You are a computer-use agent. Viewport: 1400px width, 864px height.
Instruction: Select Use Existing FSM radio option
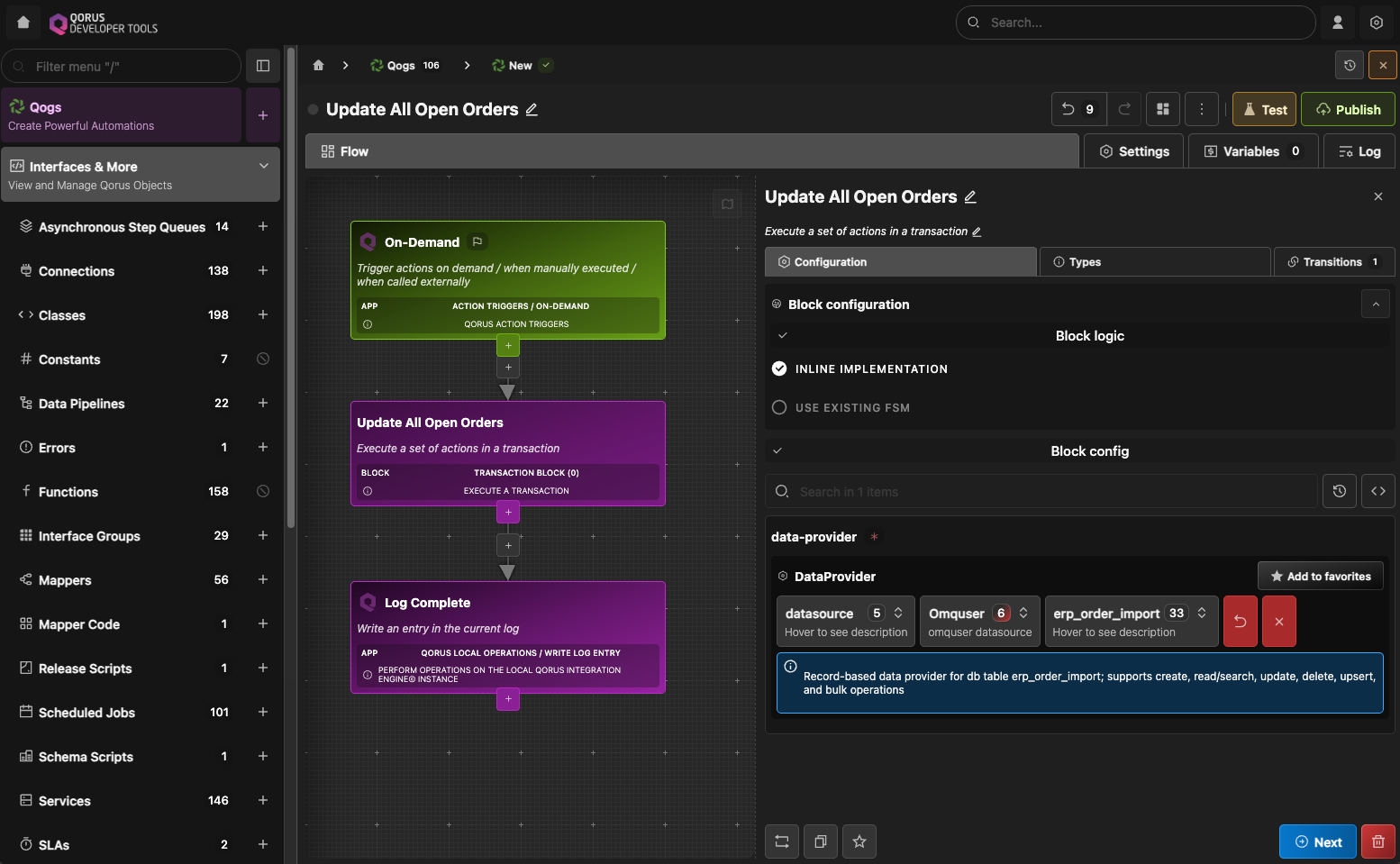click(x=779, y=407)
